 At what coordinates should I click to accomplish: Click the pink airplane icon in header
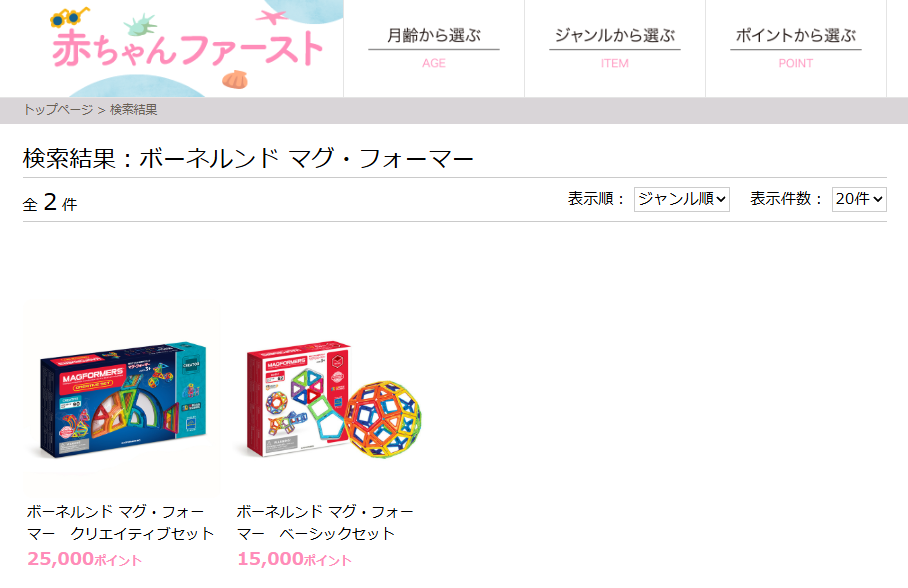tap(271, 17)
